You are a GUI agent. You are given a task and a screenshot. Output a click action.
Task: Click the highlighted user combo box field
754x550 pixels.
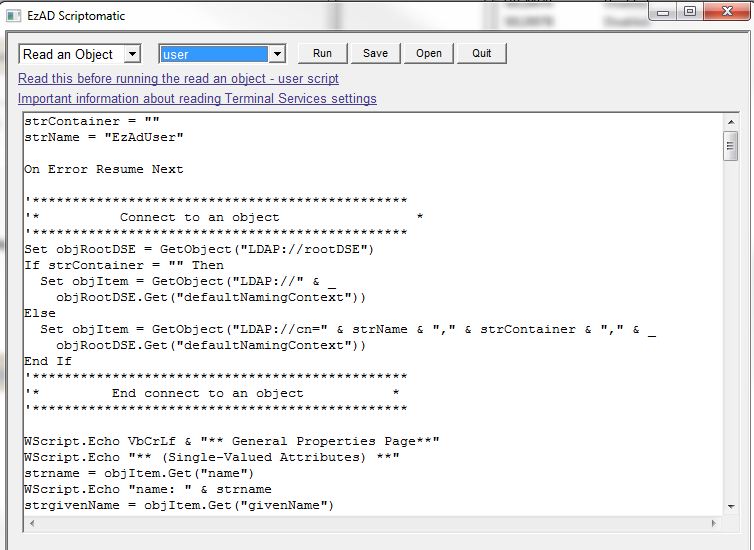point(214,54)
